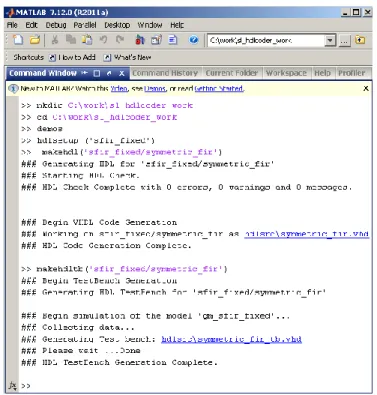Open the hdlsrc\symmetric_fir.vhd link
This screenshot has width=377, height=395.
[307, 234]
